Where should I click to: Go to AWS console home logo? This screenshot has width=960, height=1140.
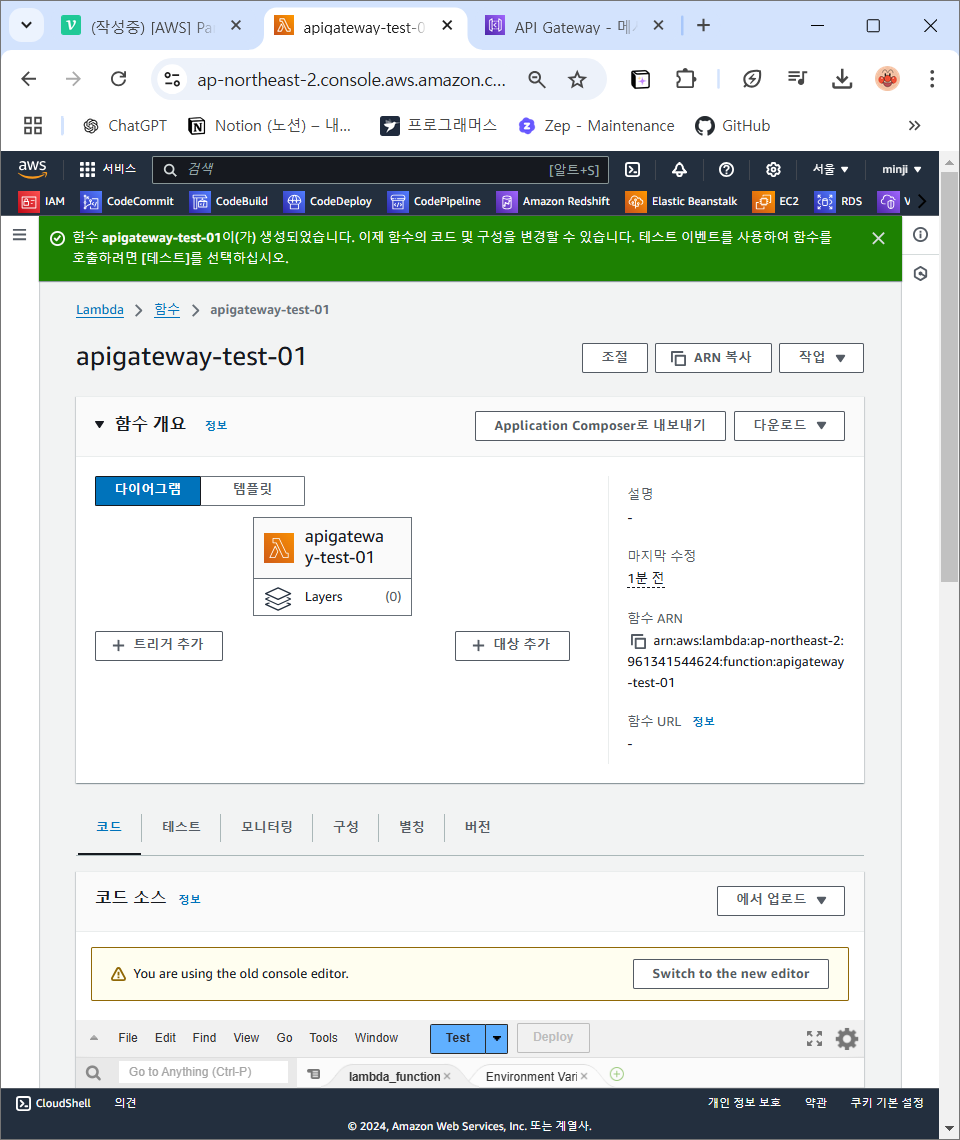tap(33, 169)
